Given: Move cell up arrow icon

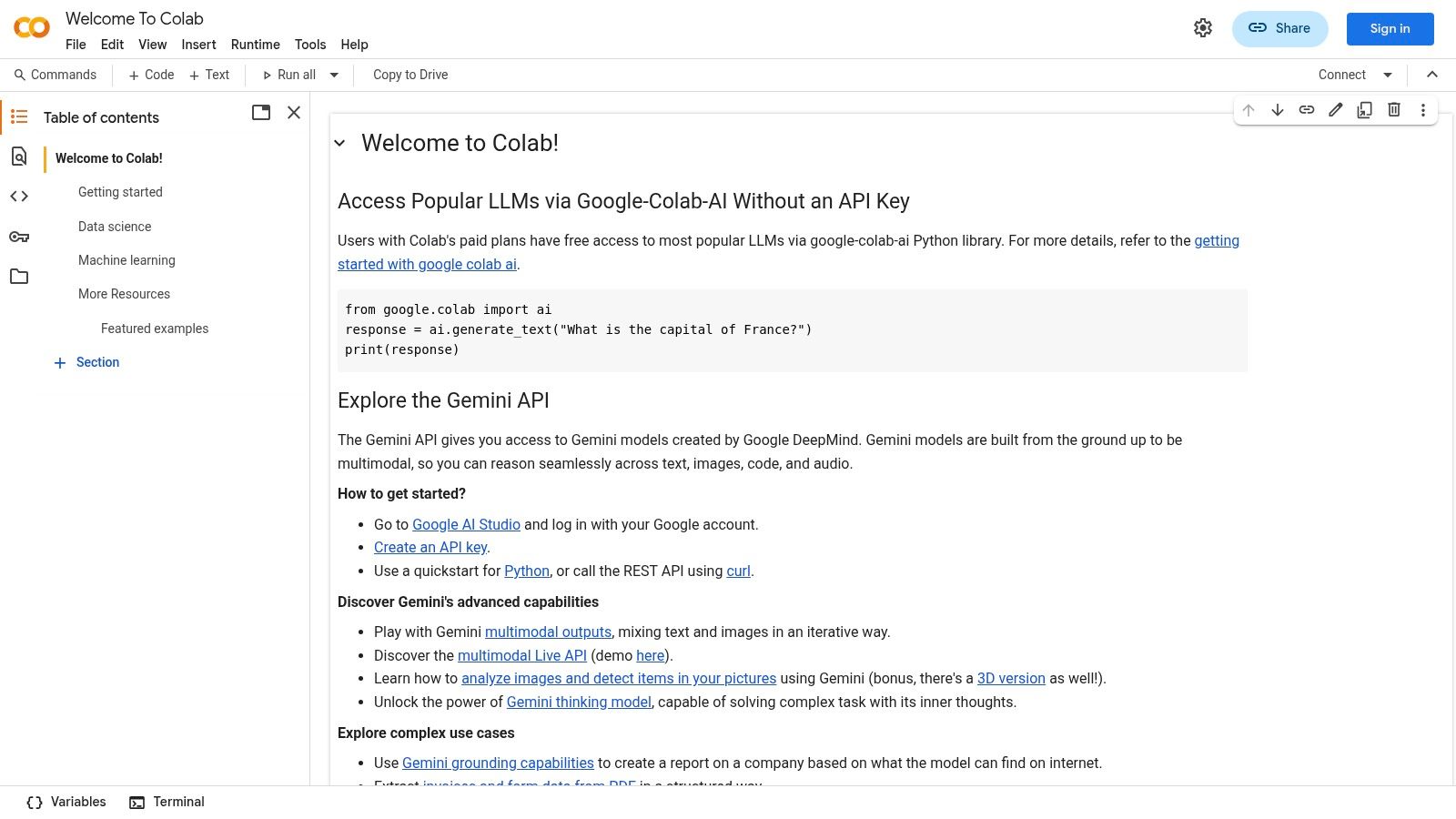Looking at the screenshot, I should 1249,110.
